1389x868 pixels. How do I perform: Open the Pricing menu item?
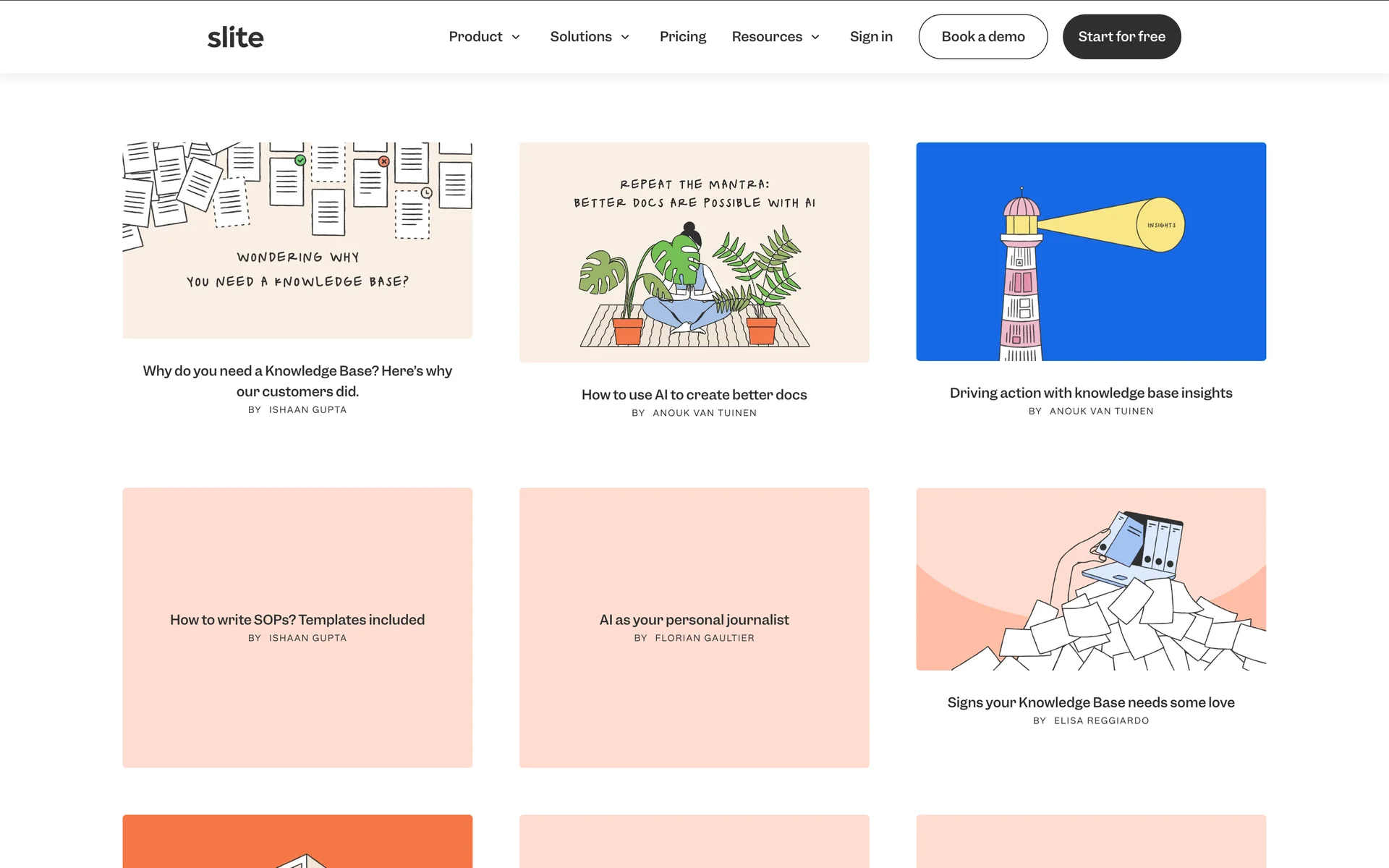coord(682,37)
